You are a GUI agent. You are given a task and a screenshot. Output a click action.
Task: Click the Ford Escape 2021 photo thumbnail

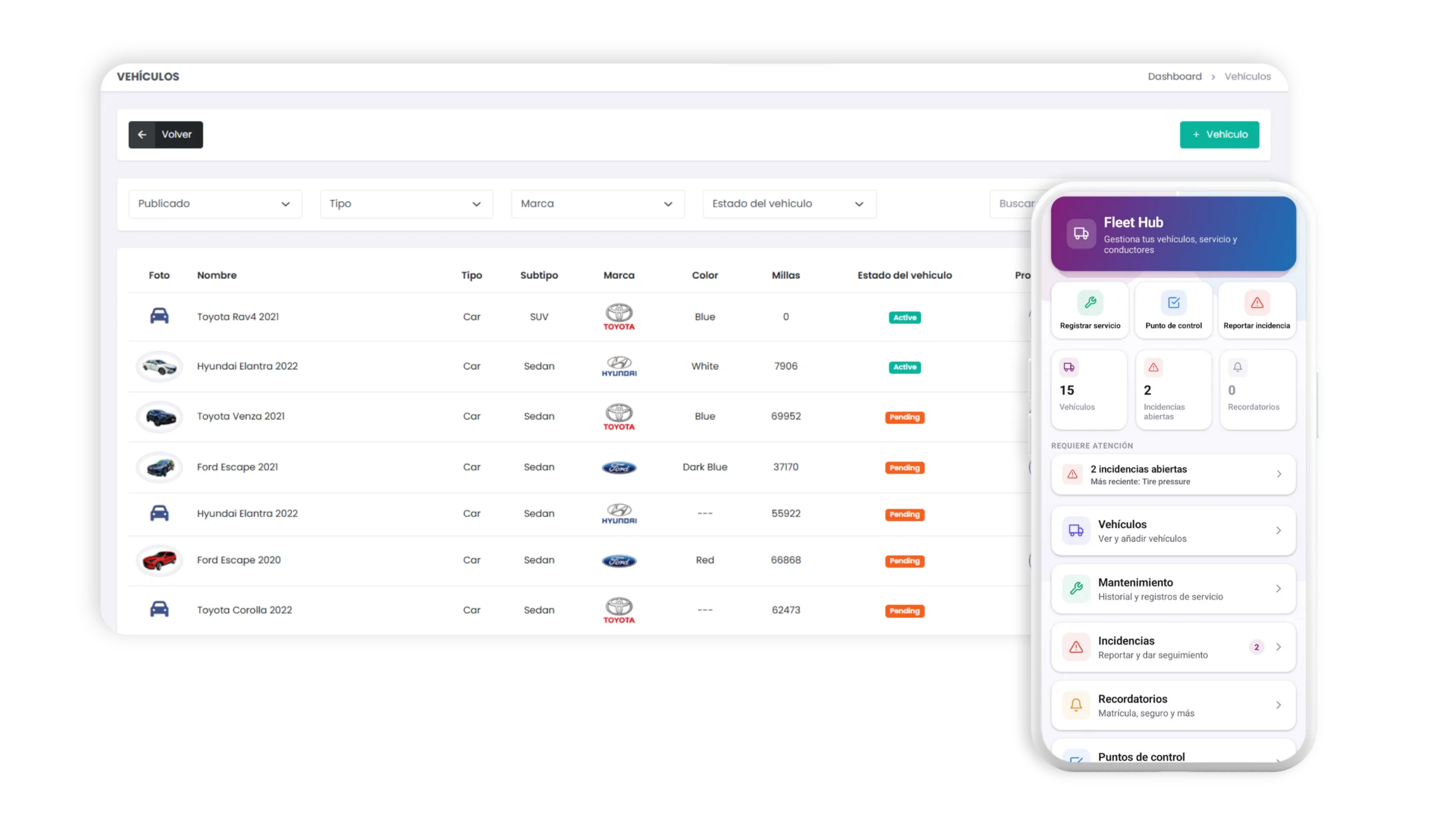159,468
